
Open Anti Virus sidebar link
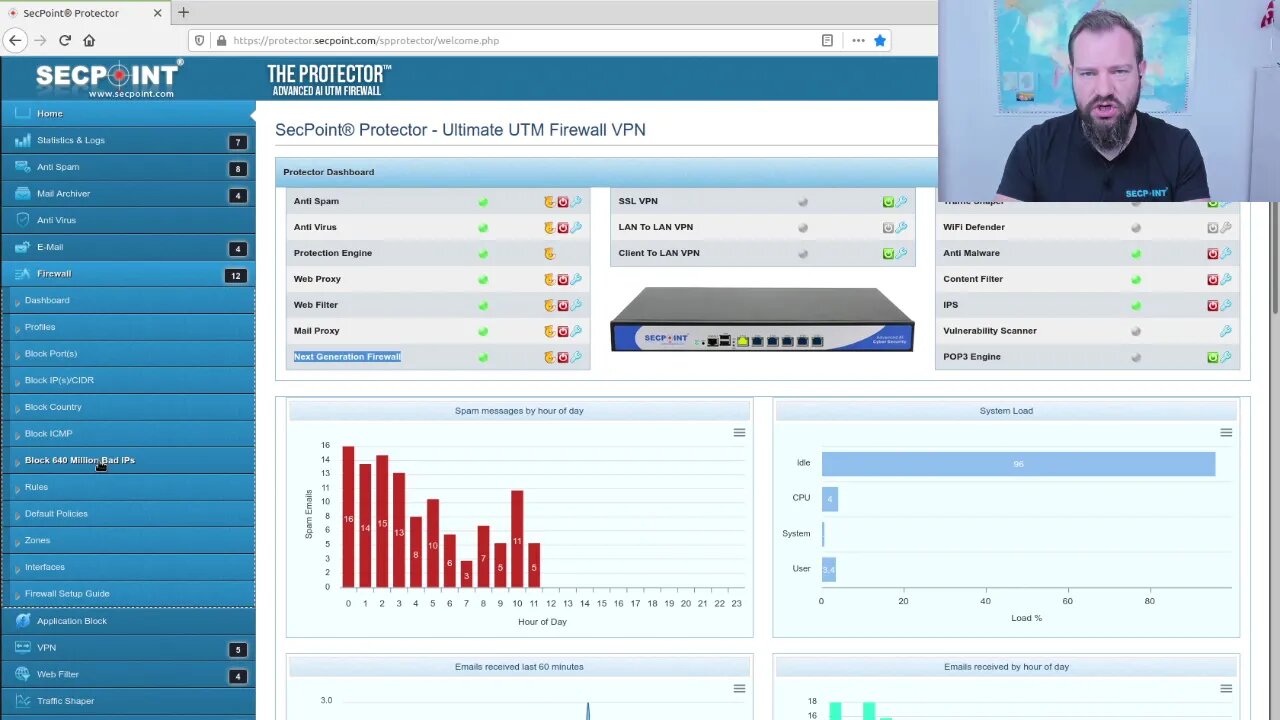click(x=128, y=220)
